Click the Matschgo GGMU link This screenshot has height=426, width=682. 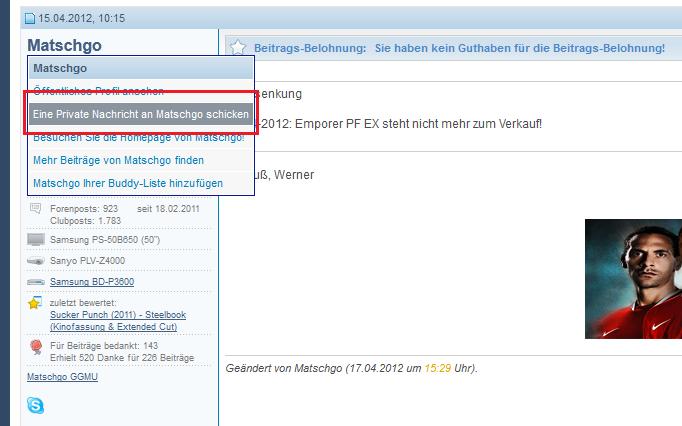(x=62, y=377)
